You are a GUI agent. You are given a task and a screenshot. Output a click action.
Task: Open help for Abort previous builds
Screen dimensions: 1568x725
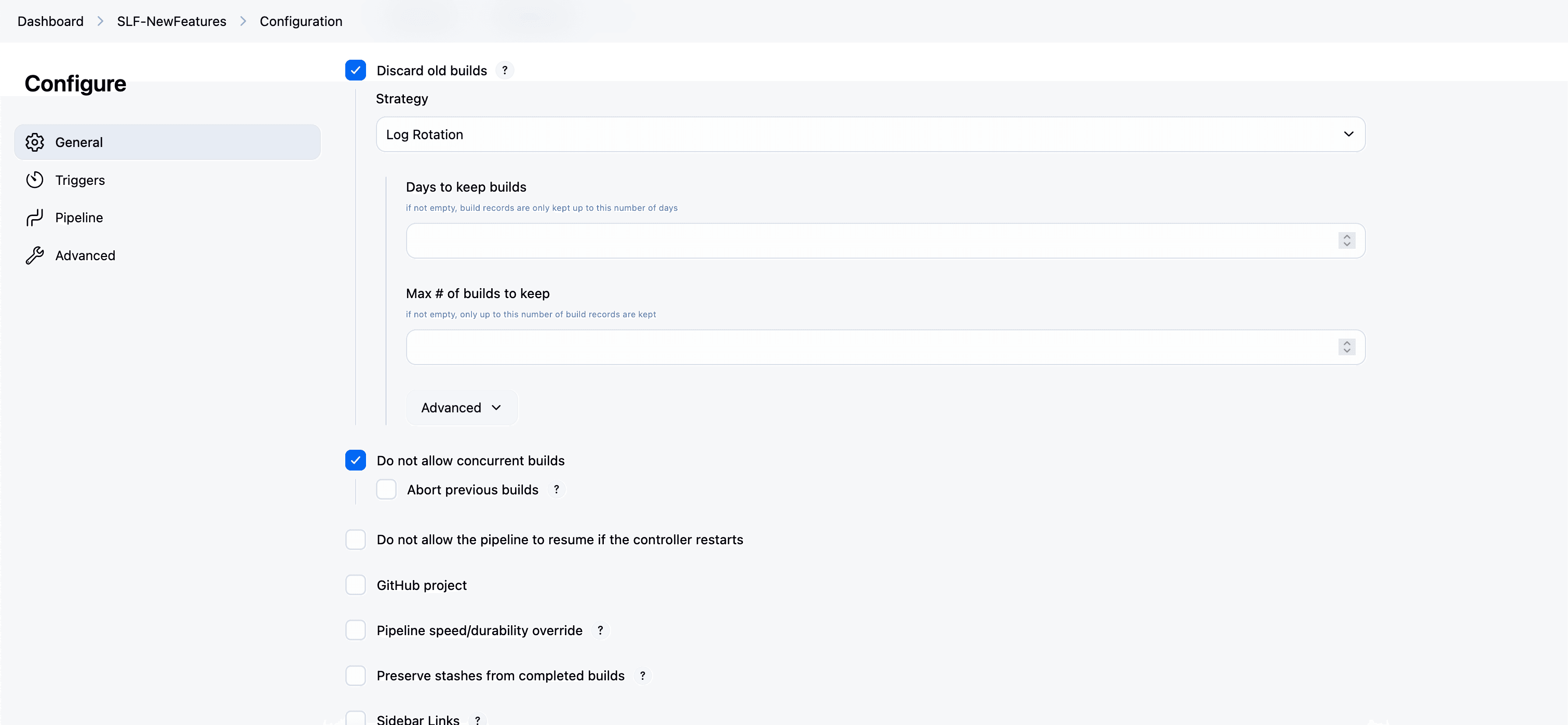pyautogui.click(x=557, y=490)
